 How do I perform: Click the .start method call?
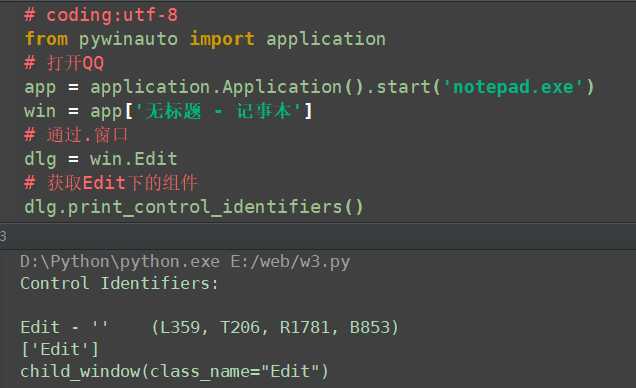(400, 87)
